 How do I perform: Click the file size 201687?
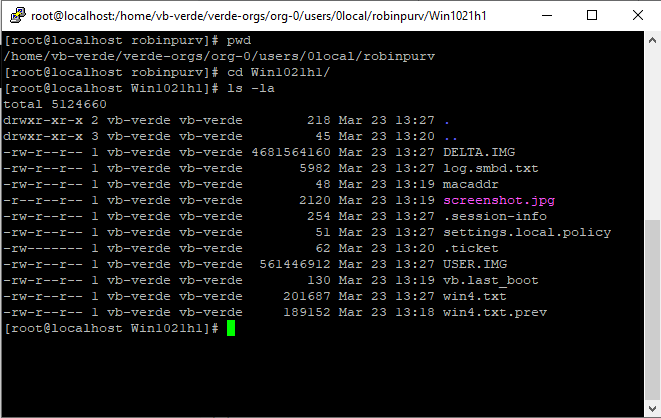pos(306,296)
